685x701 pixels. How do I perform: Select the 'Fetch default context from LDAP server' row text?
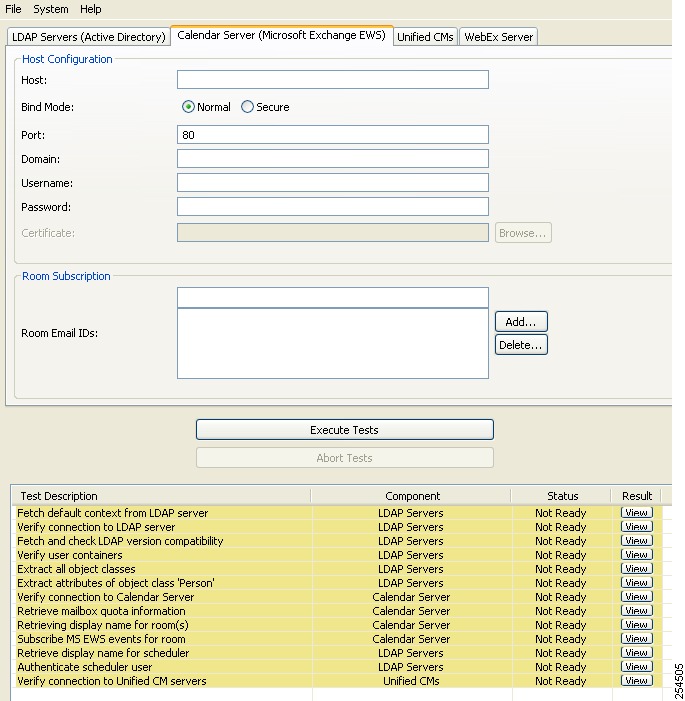(113, 513)
